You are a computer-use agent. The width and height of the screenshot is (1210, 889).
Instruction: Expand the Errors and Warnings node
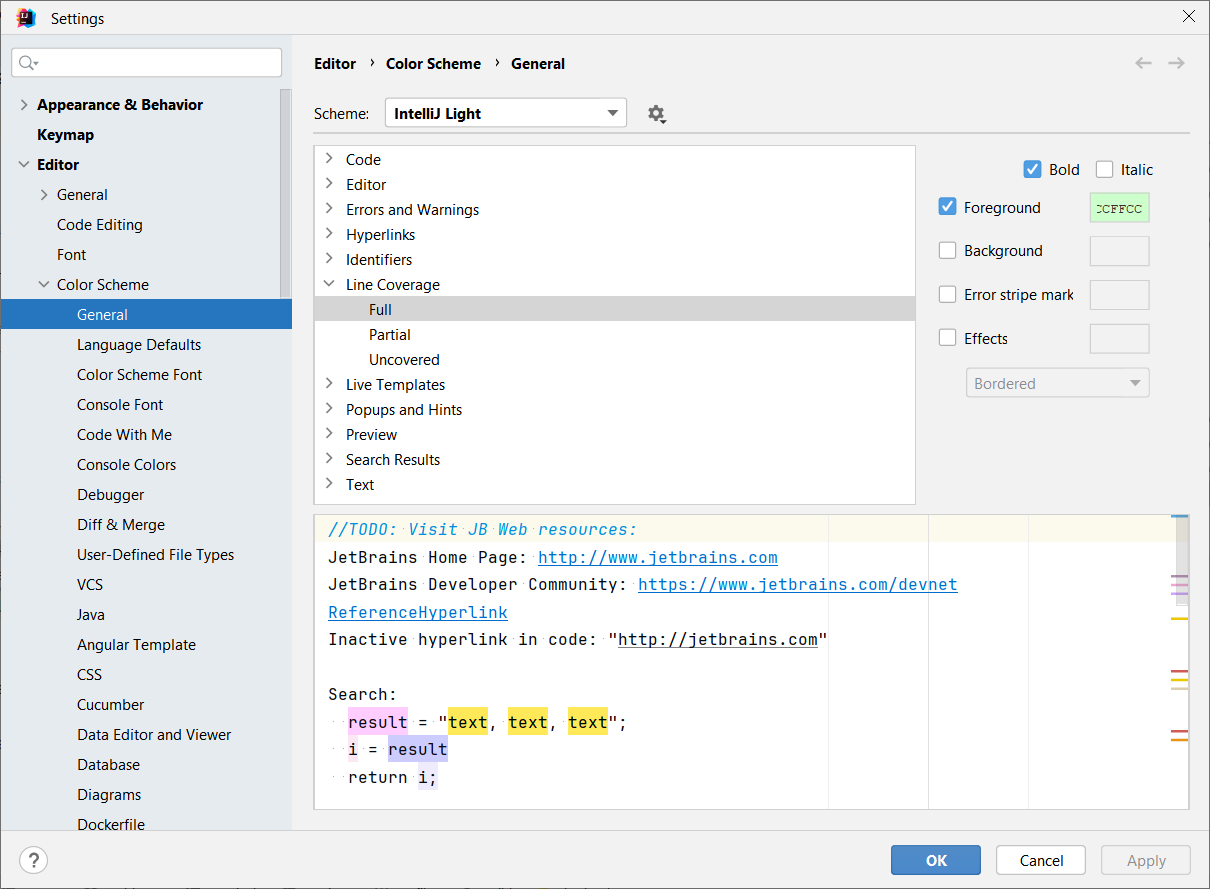pyautogui.click(x=329, y=209)
